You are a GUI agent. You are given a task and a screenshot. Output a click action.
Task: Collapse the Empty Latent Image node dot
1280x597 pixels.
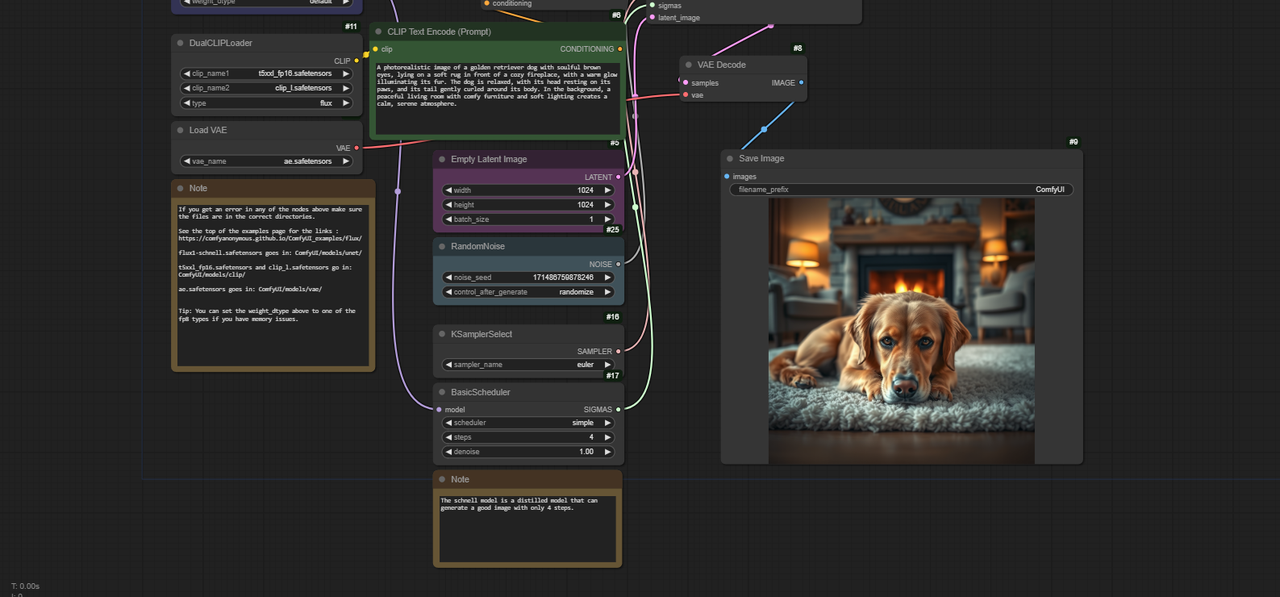(442, 159)
